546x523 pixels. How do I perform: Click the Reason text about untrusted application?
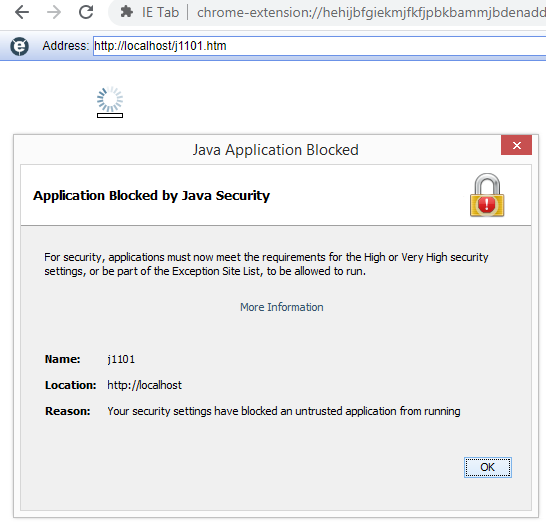point(284,411)
